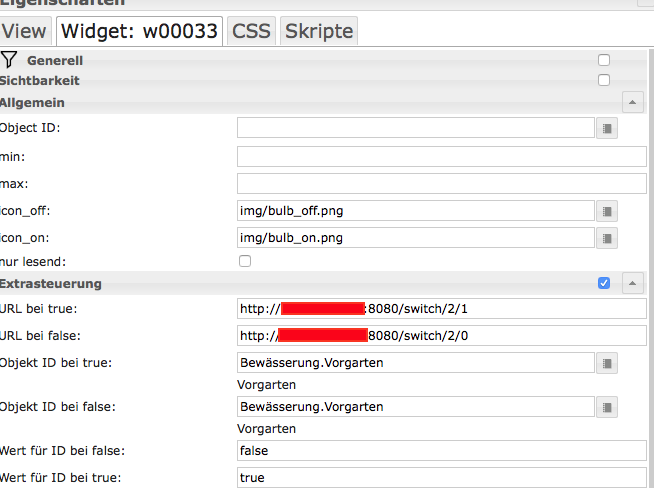Open image picker for icon_on

click(x=607, y=238)
